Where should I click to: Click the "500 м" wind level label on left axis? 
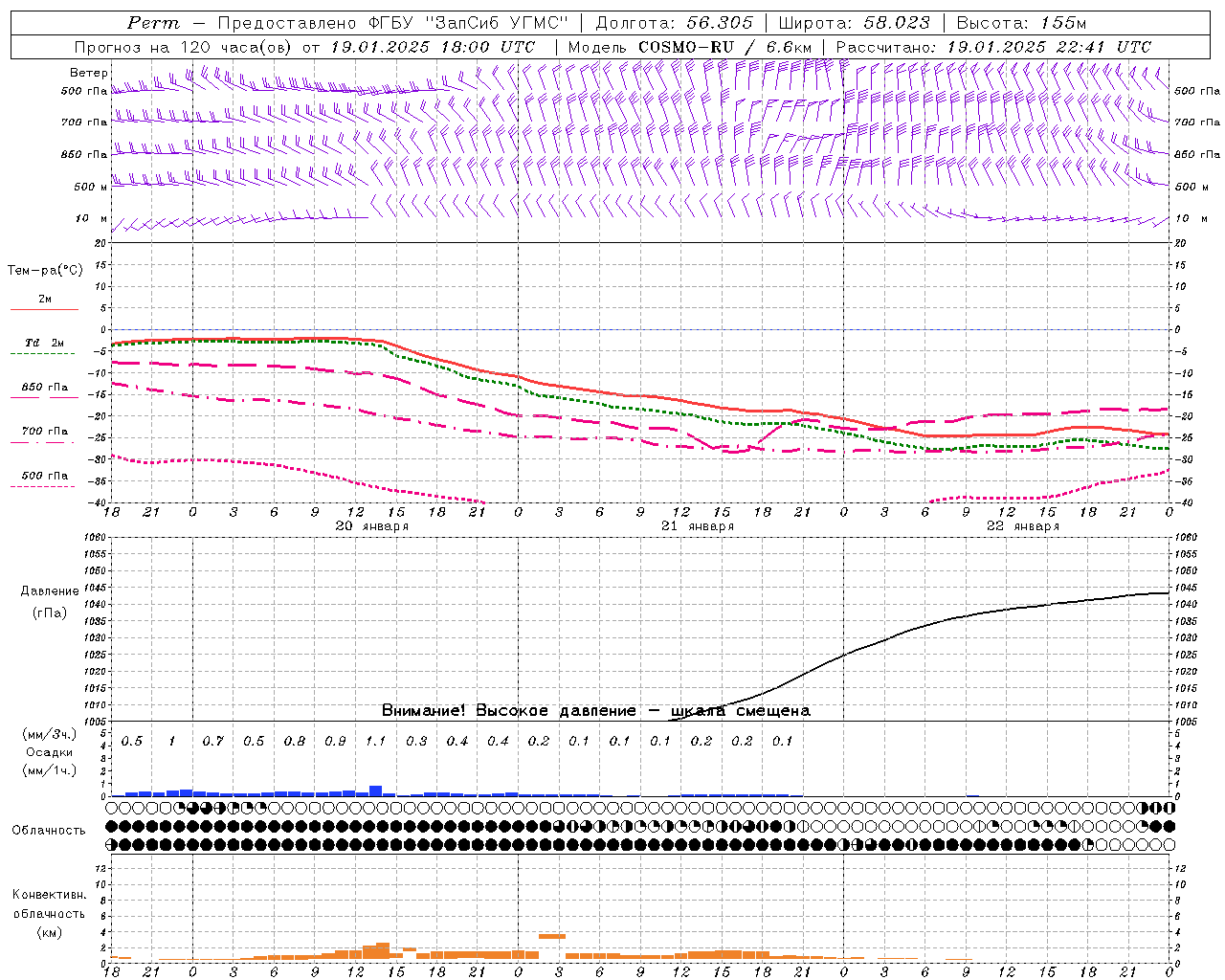tap(91, 187)
